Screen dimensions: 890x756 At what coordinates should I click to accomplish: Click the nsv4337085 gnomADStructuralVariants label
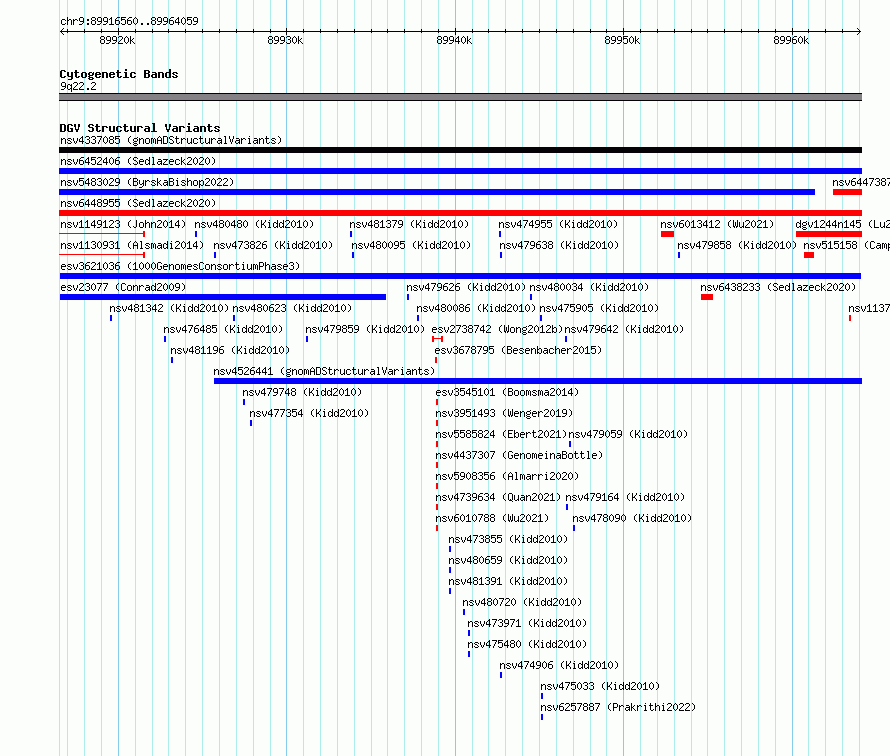pyautogui.click(x=171, y=140)
